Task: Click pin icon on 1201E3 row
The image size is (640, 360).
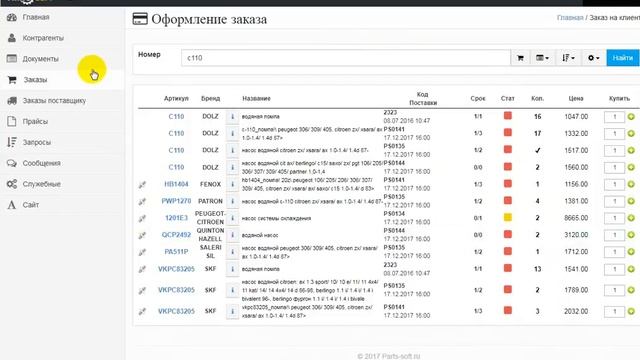Action: click(x=142, y=219)
